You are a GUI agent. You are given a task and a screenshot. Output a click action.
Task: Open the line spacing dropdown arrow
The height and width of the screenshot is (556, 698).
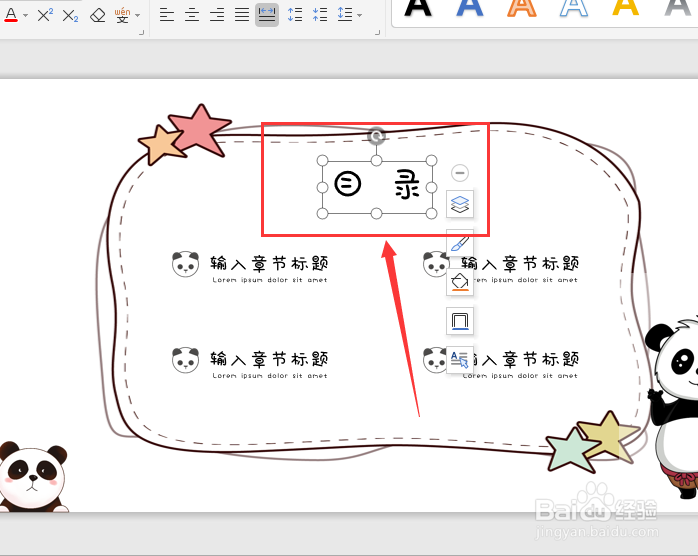pos(359,16)
